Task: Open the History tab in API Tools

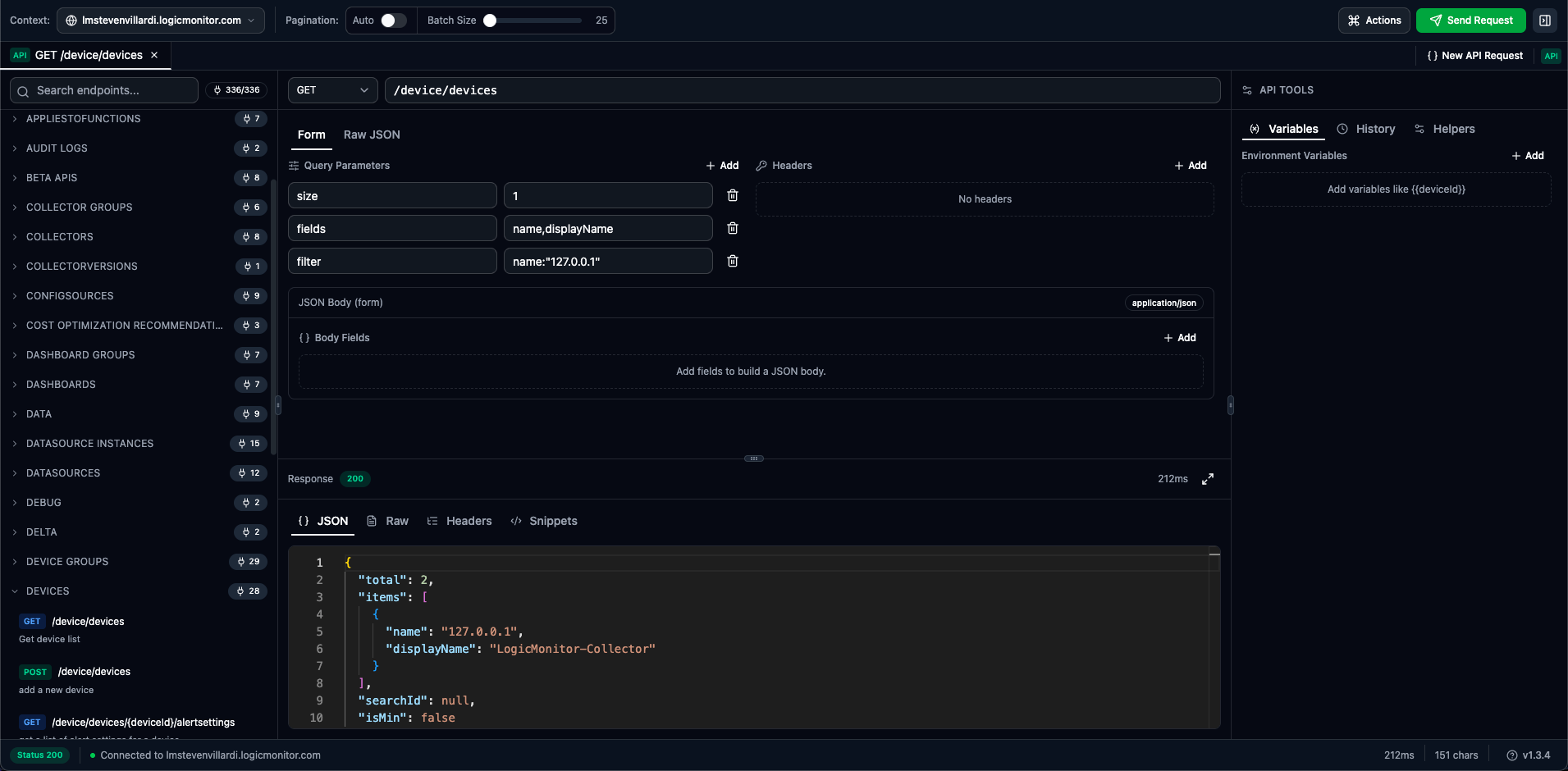Action: pyautogui.click(x=1365, y=129)
